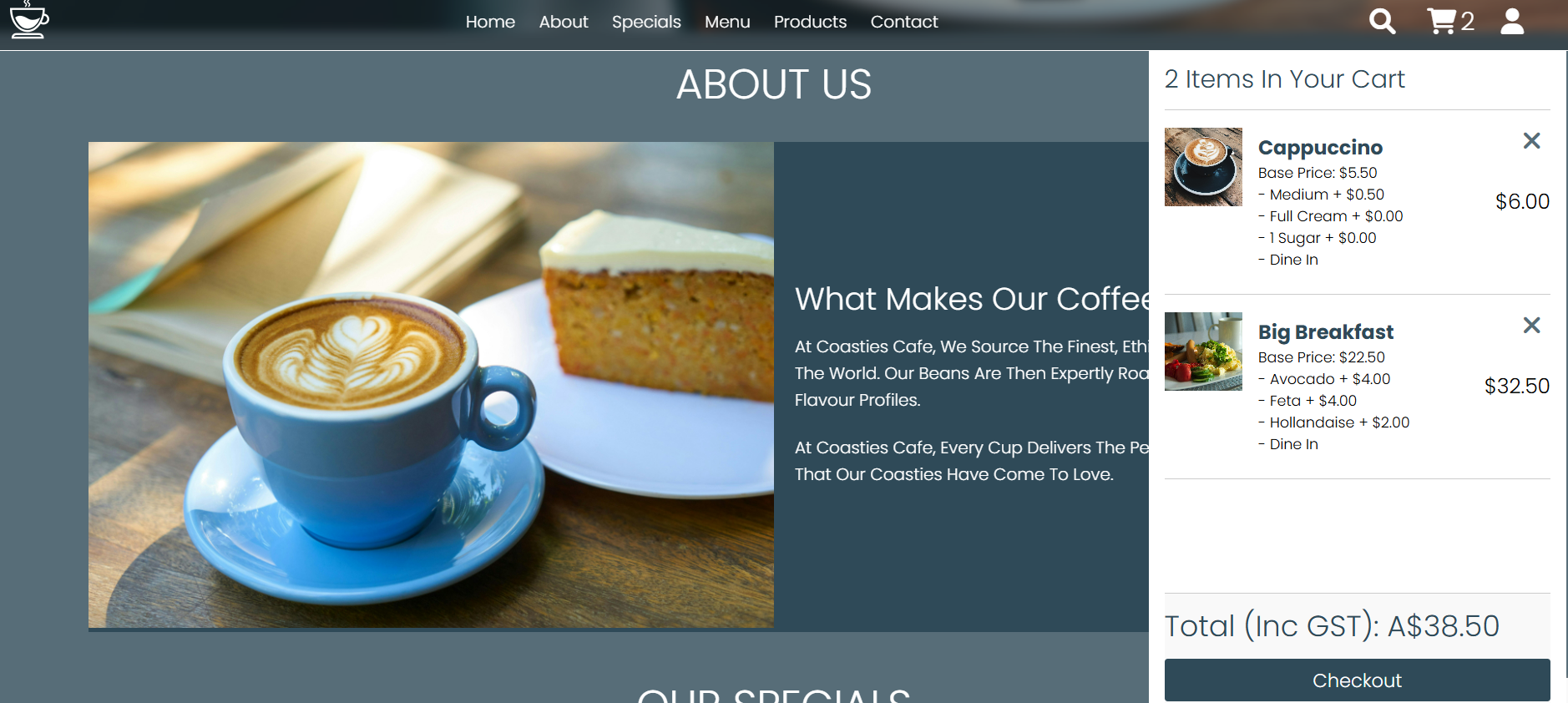1568x703 pixels.
Task: Click the Cappuccino item title
Action: click(1320, 148)
